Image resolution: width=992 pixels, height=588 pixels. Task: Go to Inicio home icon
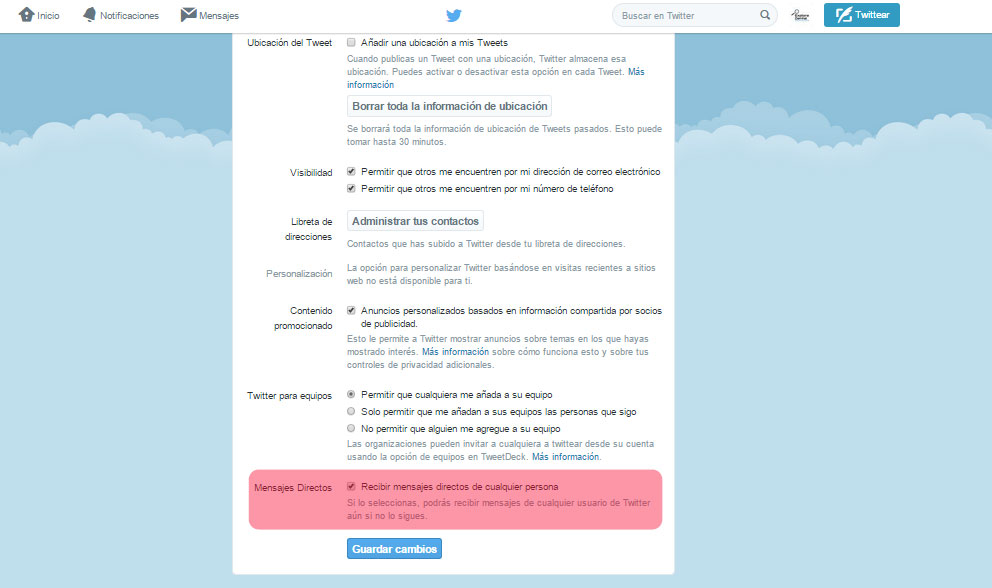tap(26, 15)
